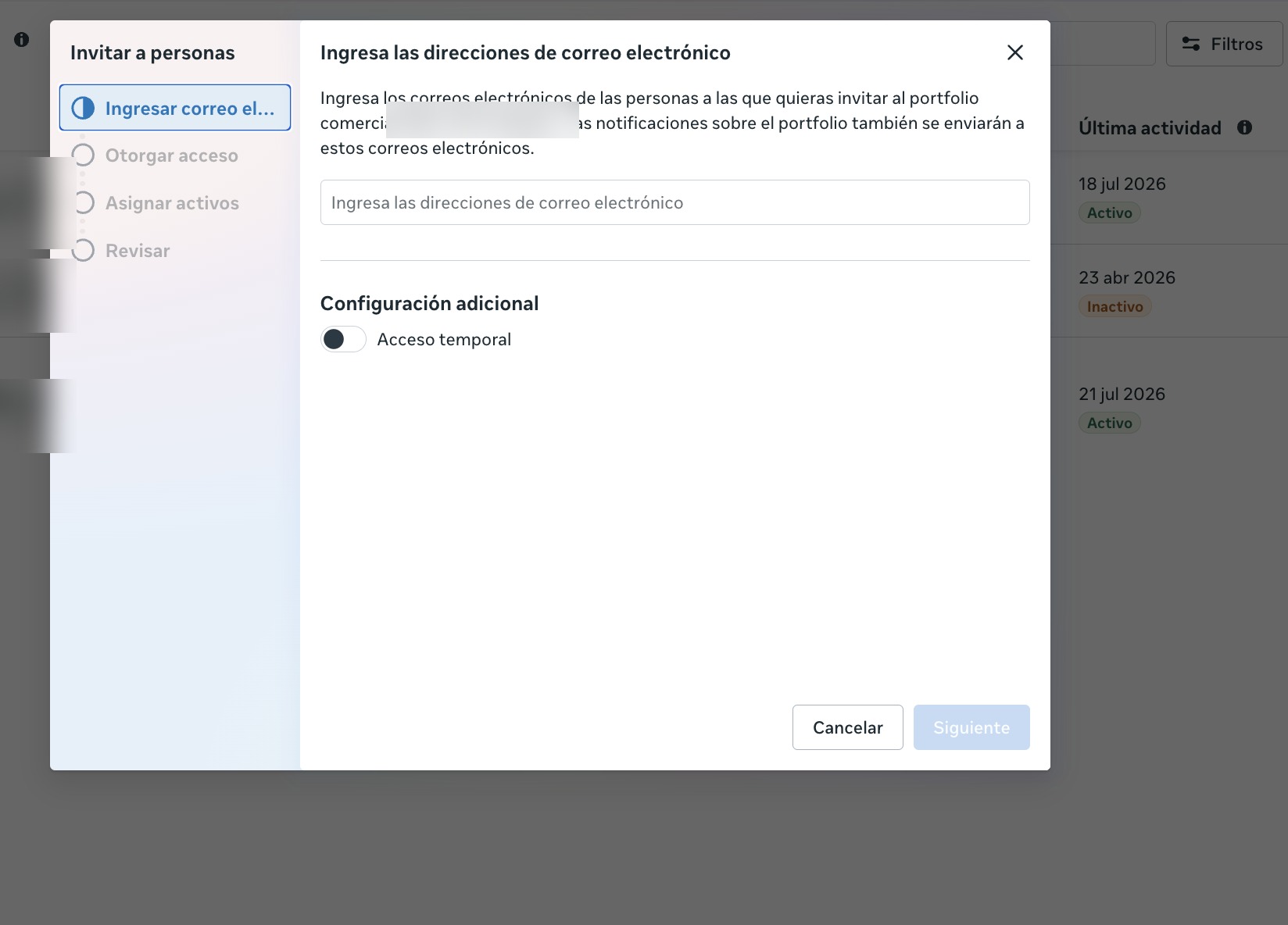Viewport: 1288px width, 925px height.
Task: Click the Otorgar acceso step circle icon
Action: (83, 155)
